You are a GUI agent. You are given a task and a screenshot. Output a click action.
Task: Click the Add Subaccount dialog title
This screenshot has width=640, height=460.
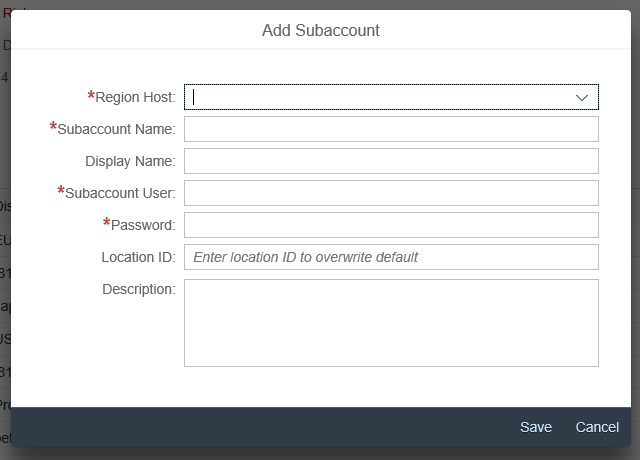[x=320, y=30]
